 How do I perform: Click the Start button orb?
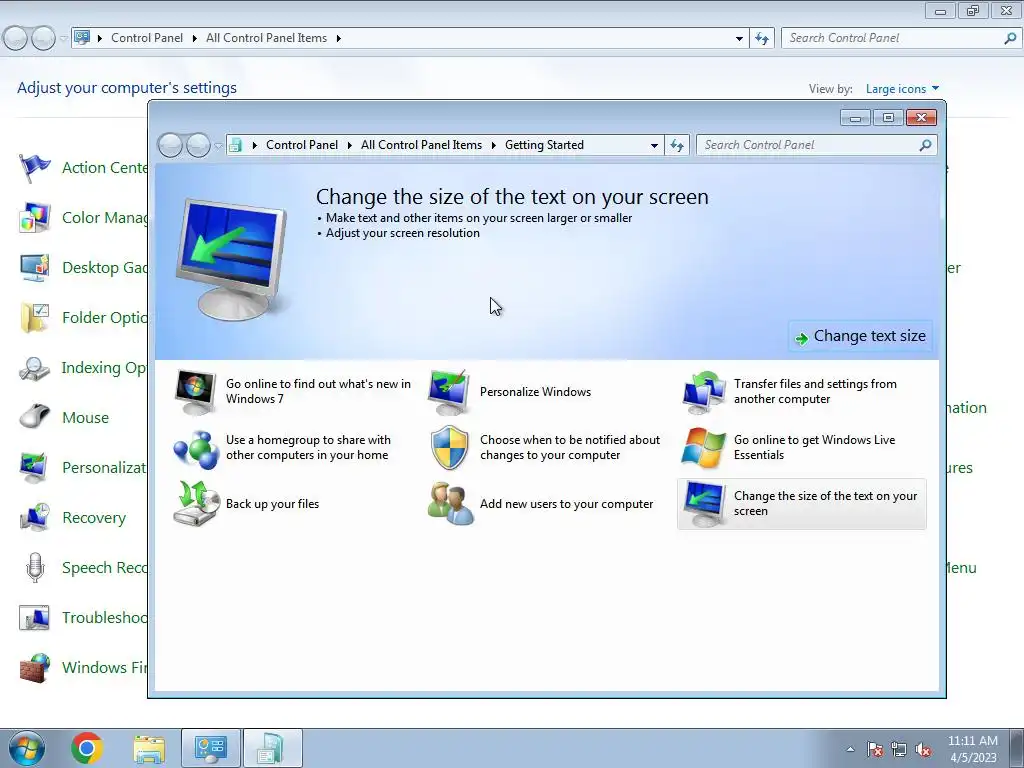click(27, 748)
